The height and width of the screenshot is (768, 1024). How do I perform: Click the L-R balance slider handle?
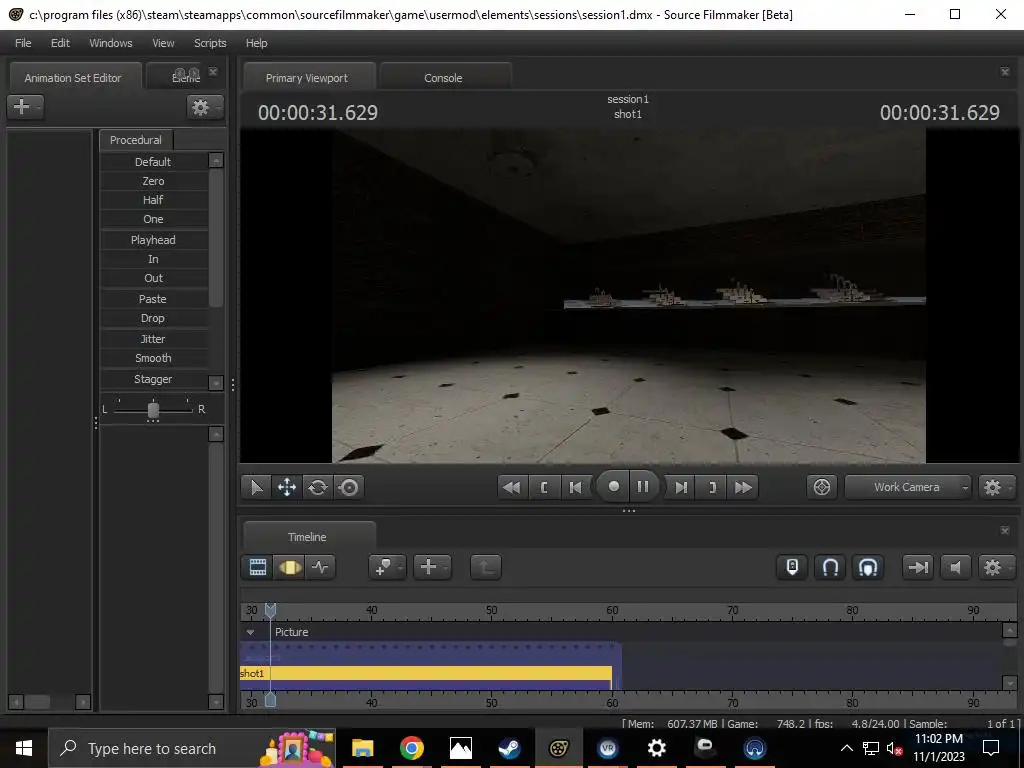point(153,409)
